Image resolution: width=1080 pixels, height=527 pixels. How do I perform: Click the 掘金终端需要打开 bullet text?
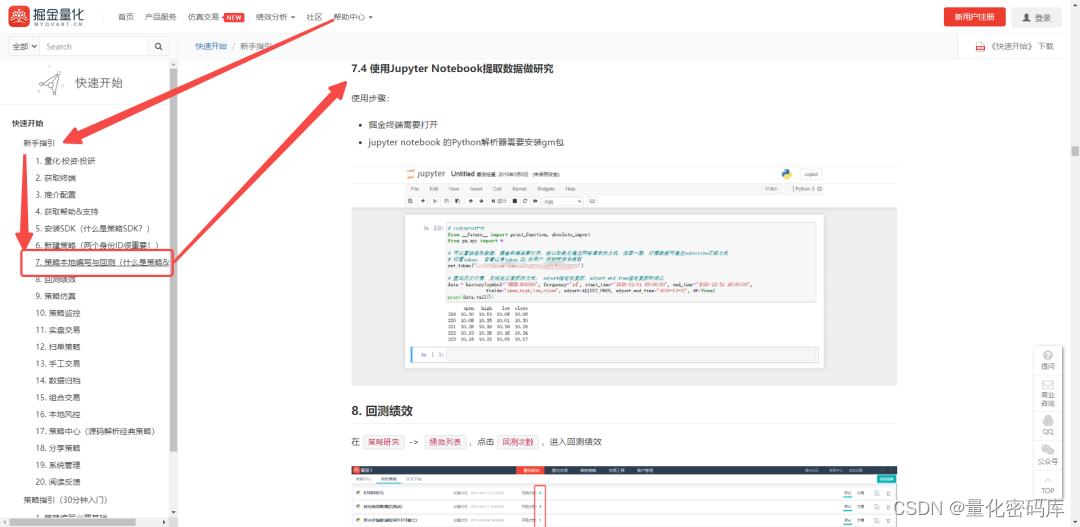pyautogui.click(x=403, y=125)
